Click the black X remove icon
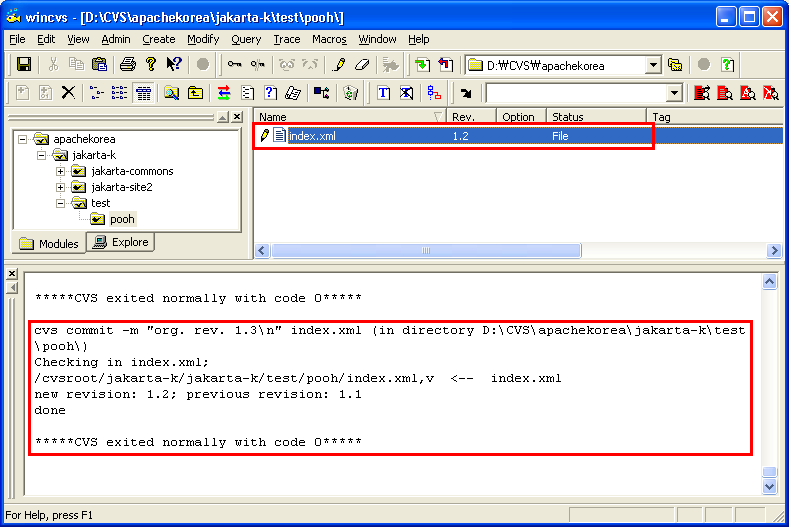This screenshot has height=527, width=789. (68, 93)
